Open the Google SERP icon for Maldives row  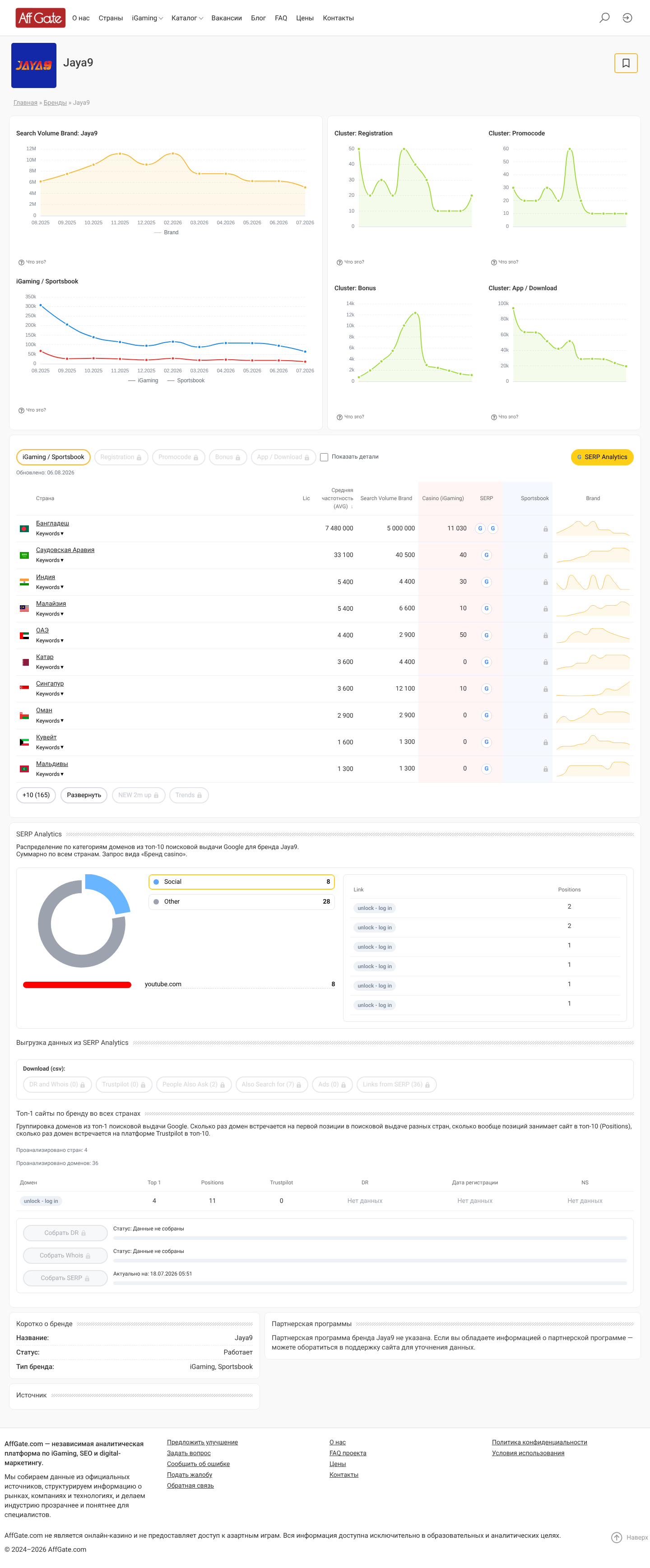[486, 769]
